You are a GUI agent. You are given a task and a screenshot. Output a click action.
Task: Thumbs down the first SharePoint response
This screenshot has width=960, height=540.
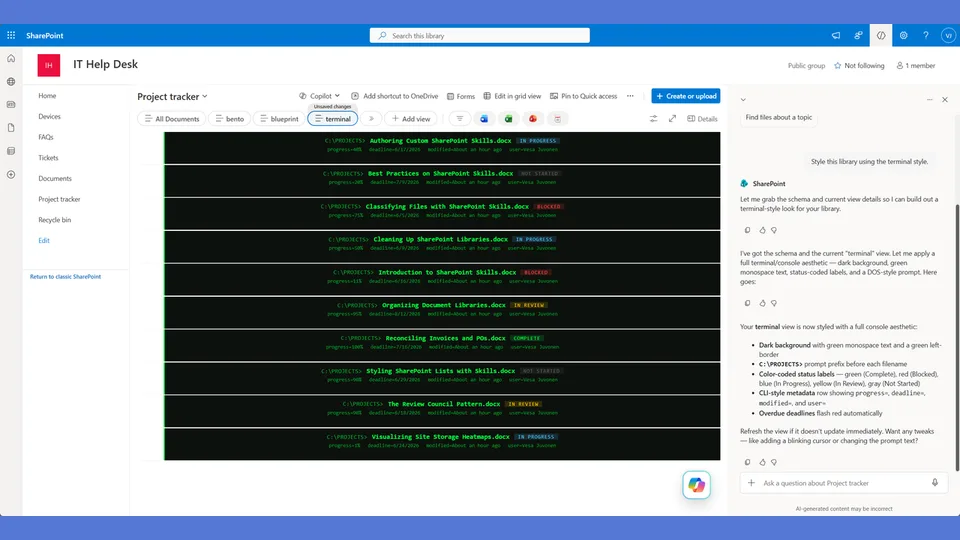pos(774,230)
